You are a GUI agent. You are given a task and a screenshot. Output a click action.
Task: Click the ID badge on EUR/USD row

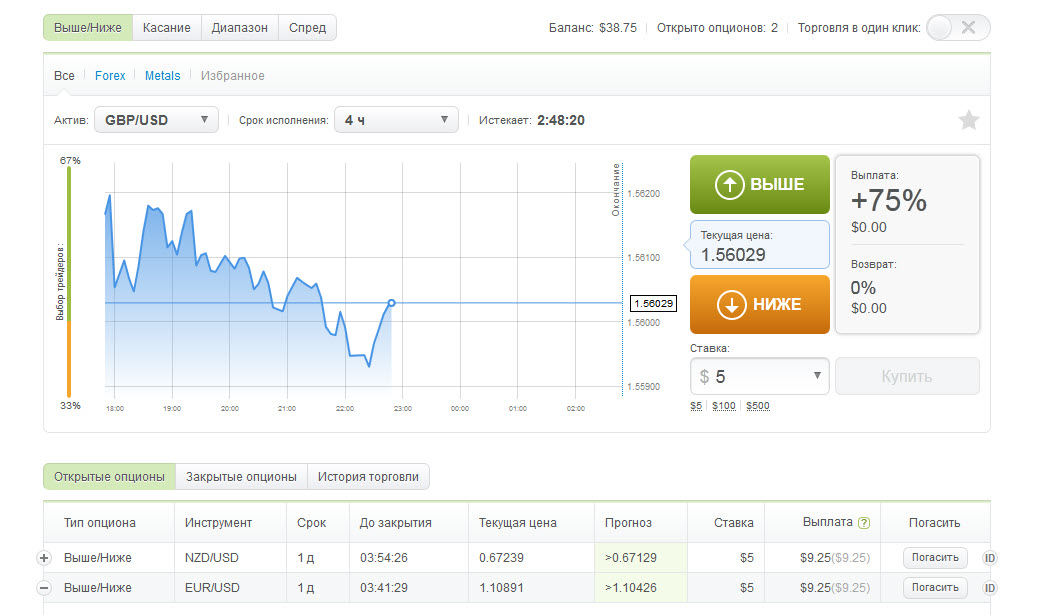click(x=990, y=588)
